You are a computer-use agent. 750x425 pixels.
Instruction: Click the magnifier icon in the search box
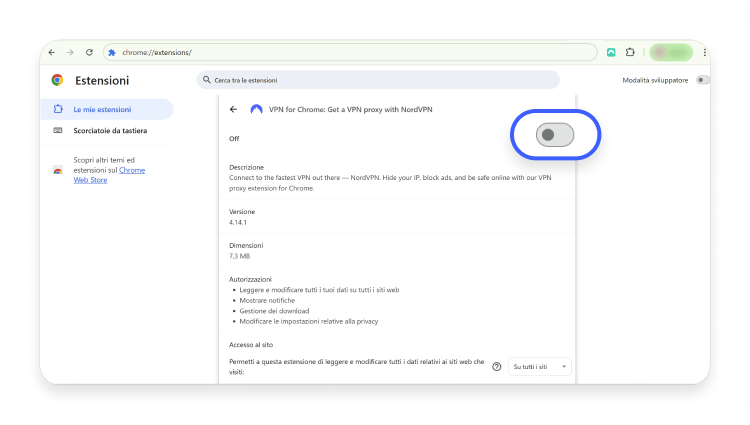[x=207, y=80]
